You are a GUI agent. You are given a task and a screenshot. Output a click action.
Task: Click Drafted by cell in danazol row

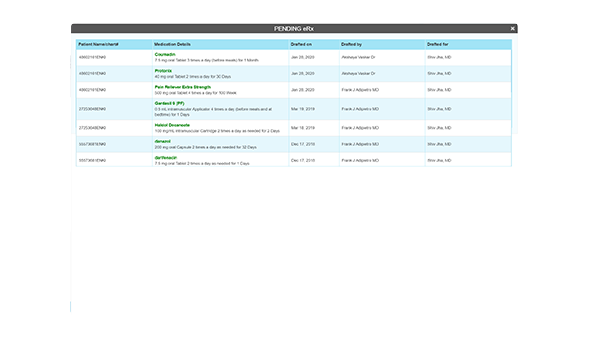(x=360, y=144)
